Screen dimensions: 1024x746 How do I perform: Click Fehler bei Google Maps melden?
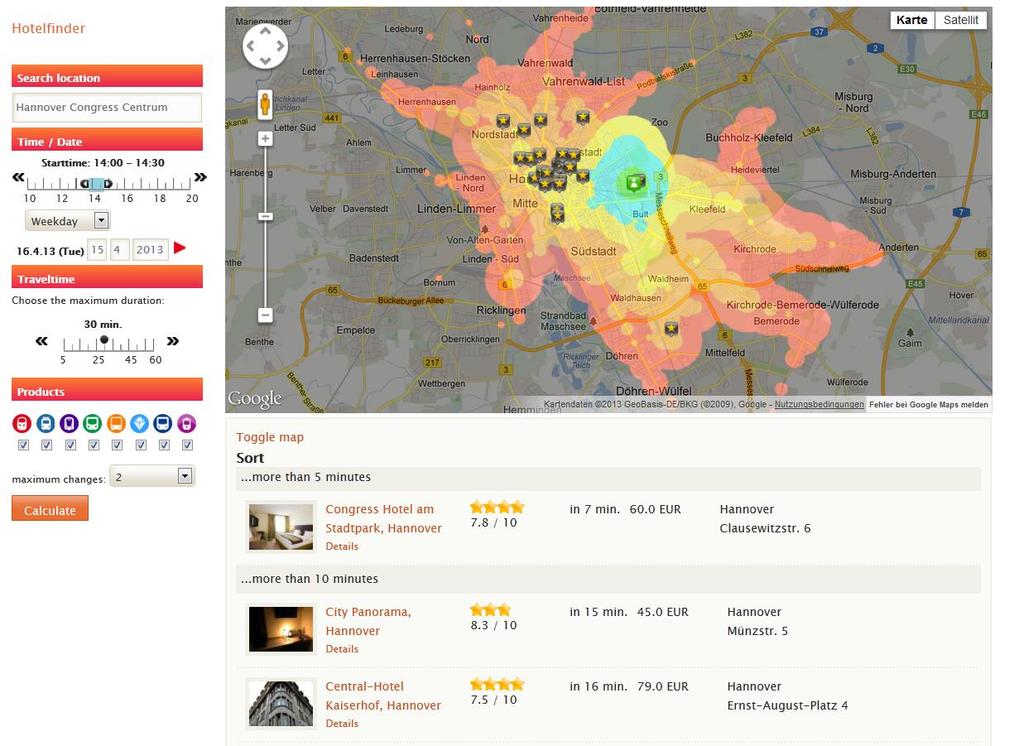click(929, 404)
